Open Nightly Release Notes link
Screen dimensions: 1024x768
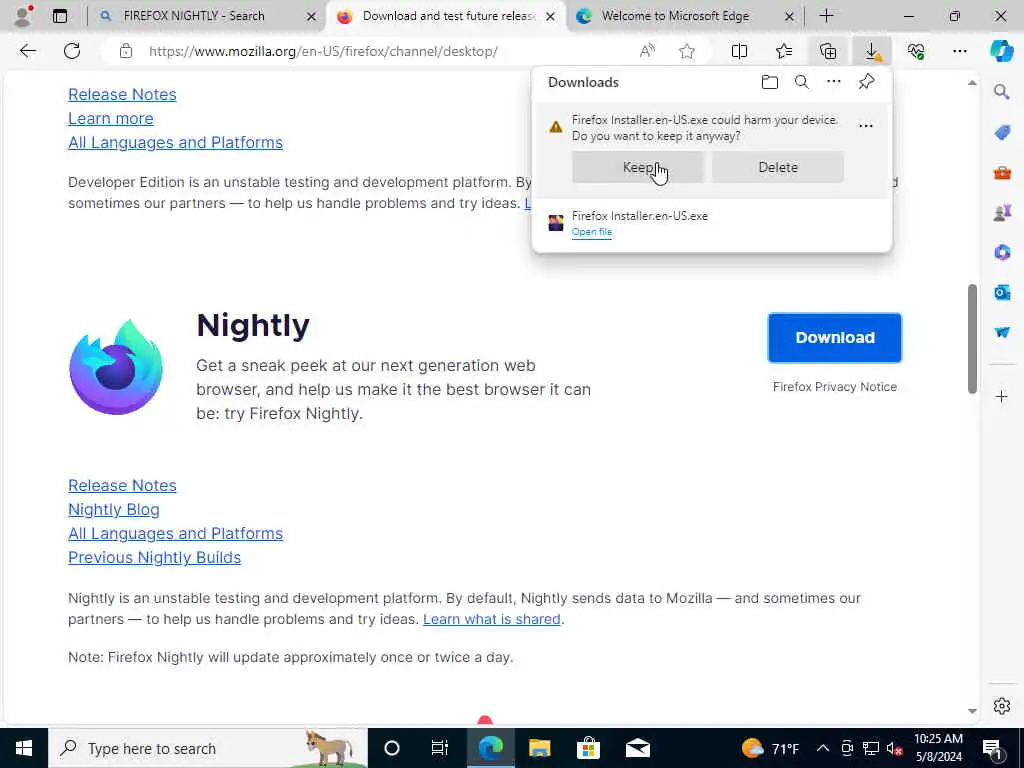pyautogui.click(x=122, y=485)
